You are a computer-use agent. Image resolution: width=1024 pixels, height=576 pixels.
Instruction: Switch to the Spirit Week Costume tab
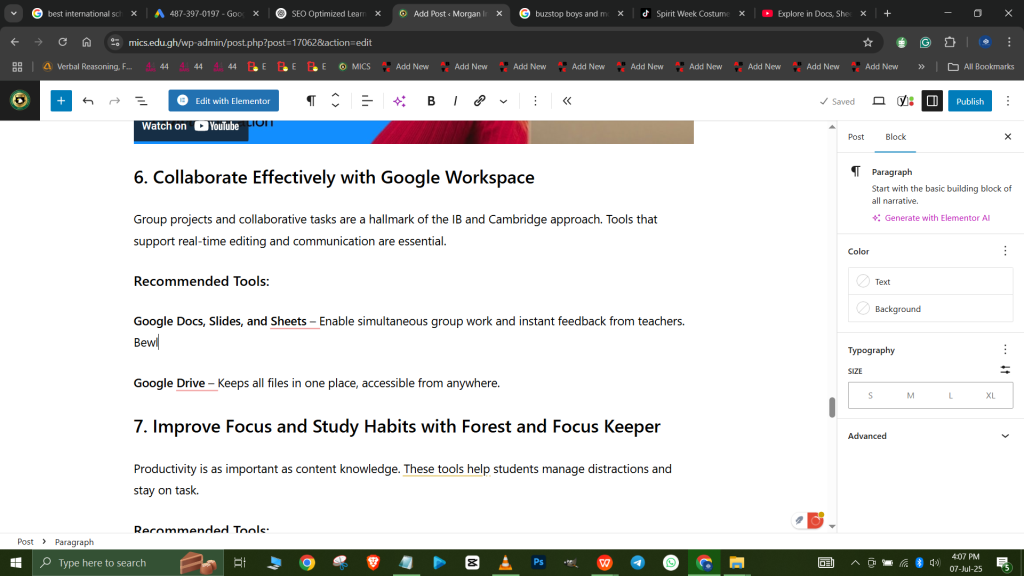pos(693,13)
